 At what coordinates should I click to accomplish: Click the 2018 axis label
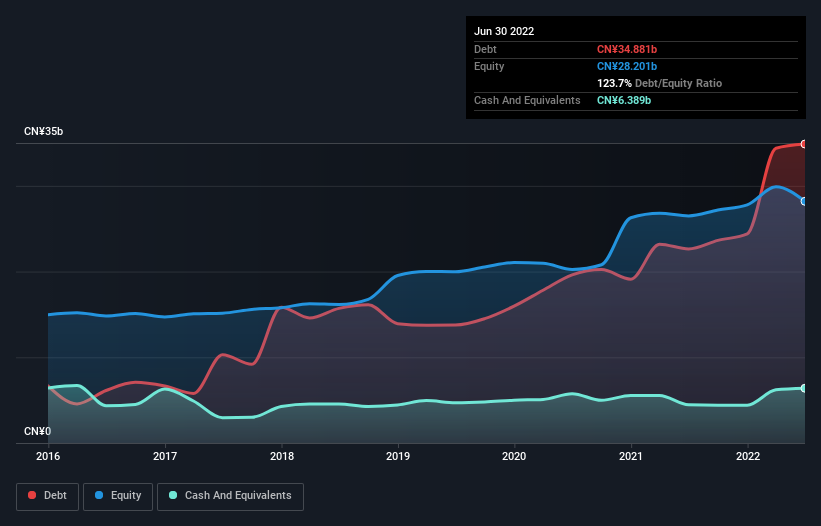point(282,456)
